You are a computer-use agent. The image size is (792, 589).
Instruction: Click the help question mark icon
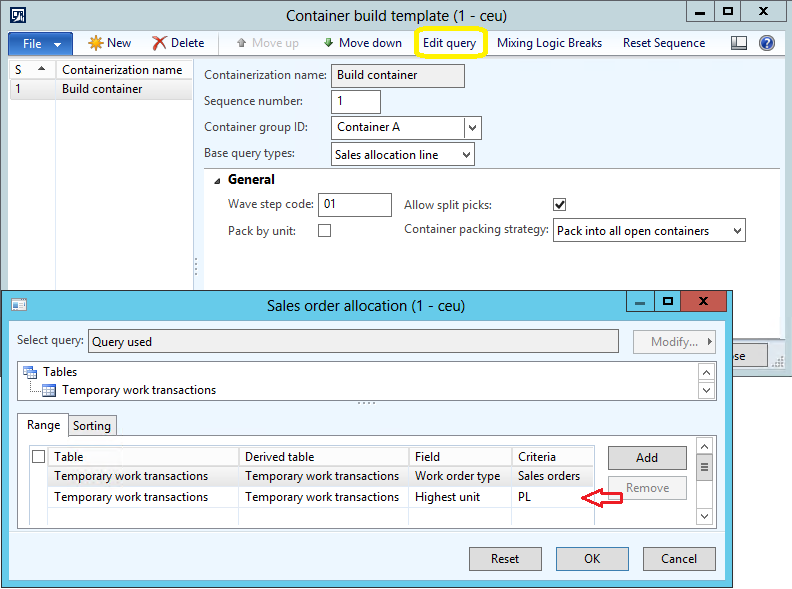pyautogui.click(x=767, y=43)
